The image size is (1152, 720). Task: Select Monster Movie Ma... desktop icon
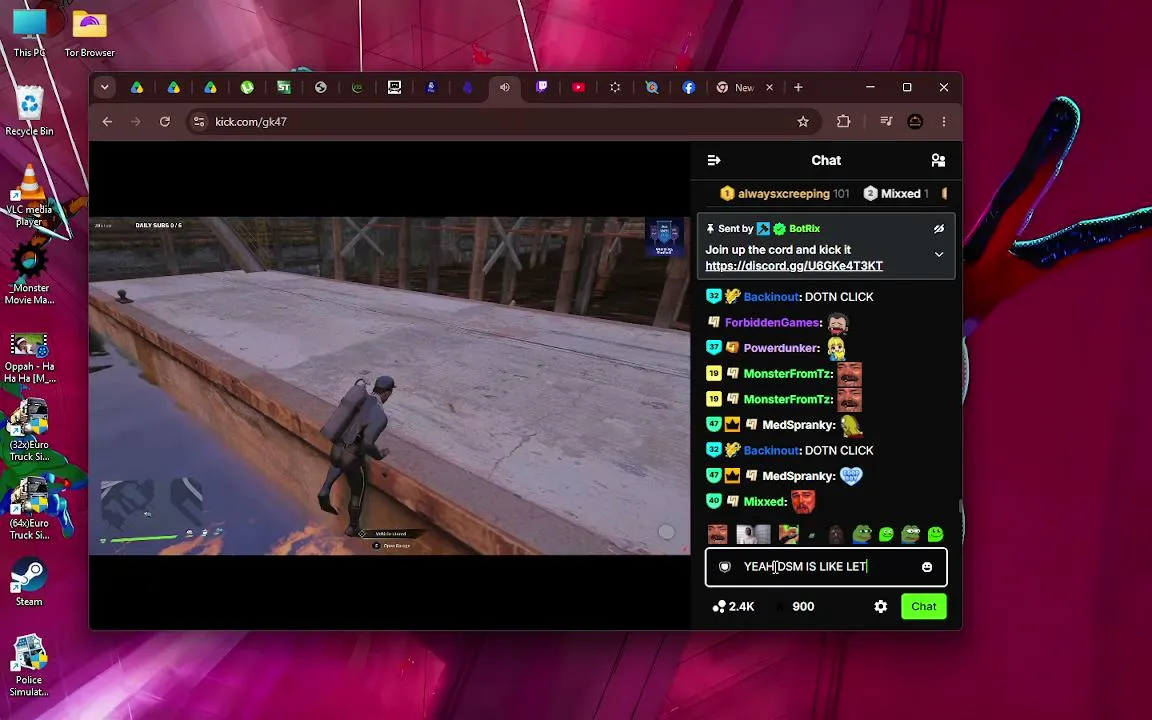click(29, 274)
